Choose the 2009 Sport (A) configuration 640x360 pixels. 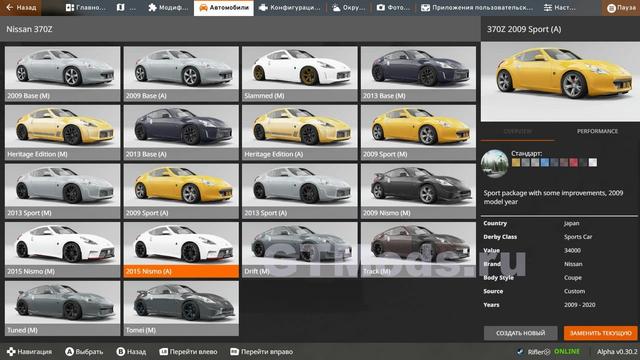[181, 191]
